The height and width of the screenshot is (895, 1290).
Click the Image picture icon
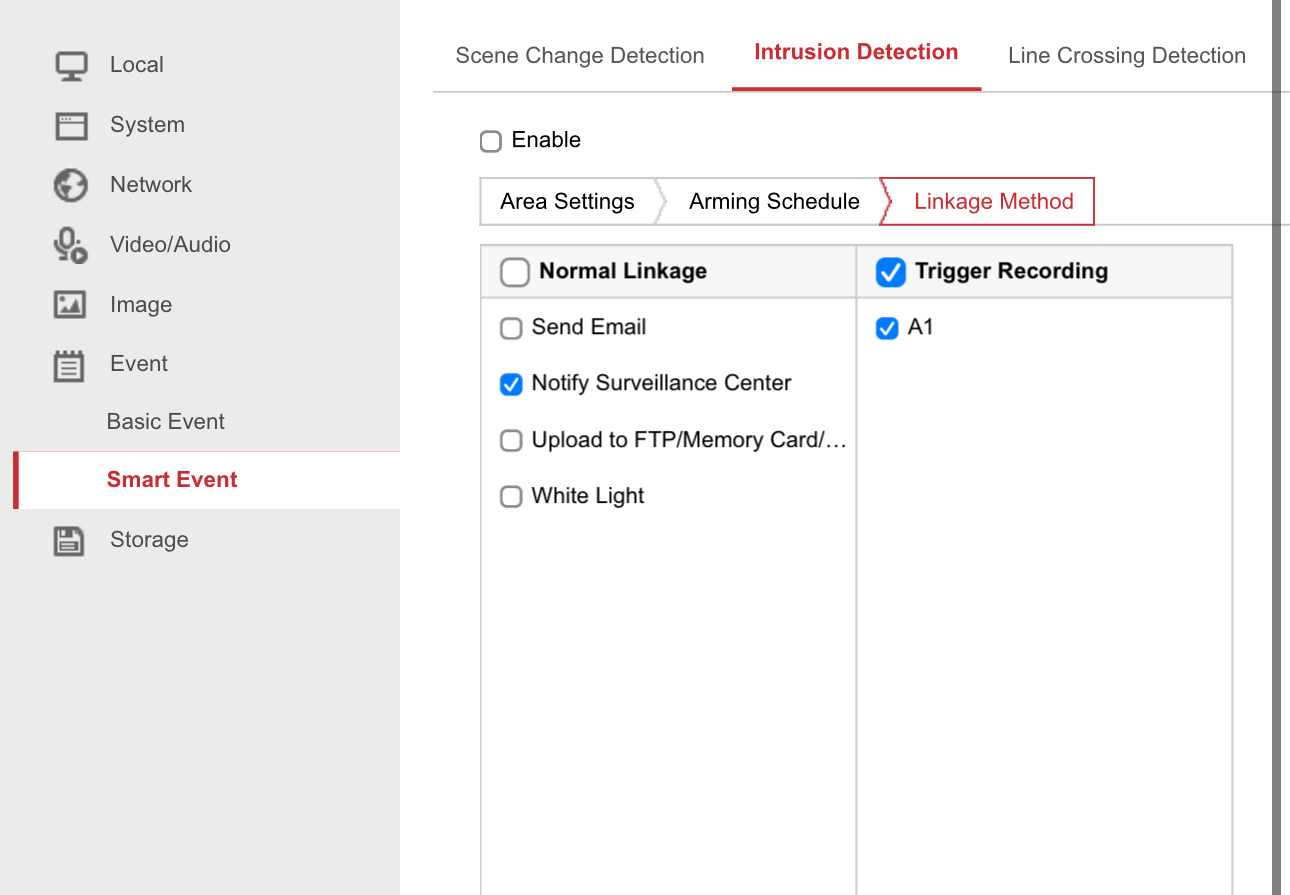70,305
